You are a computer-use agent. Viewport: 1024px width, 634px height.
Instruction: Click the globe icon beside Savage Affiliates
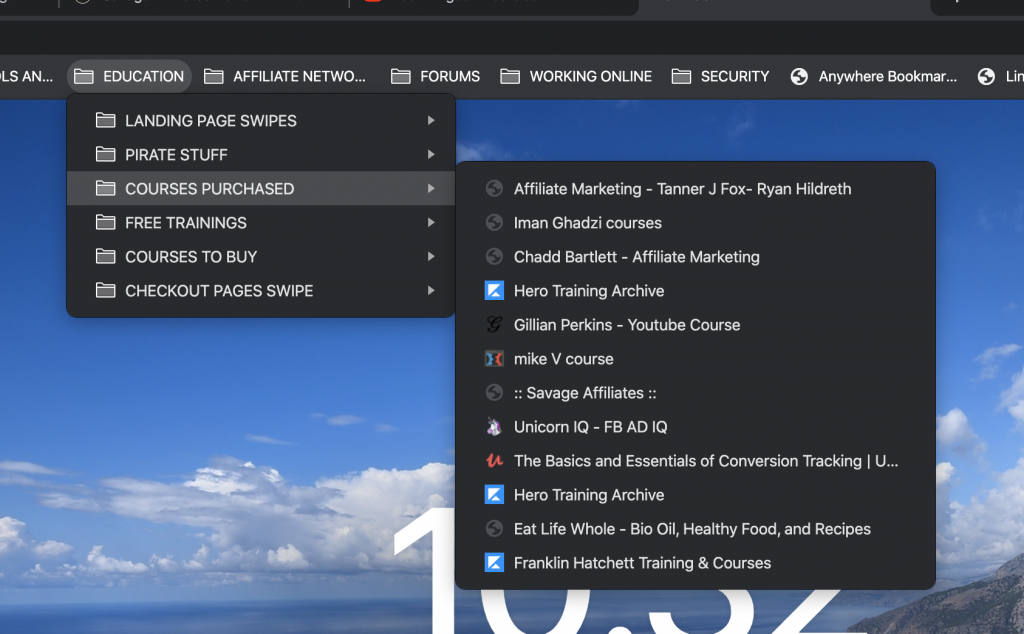pos(494,392)
